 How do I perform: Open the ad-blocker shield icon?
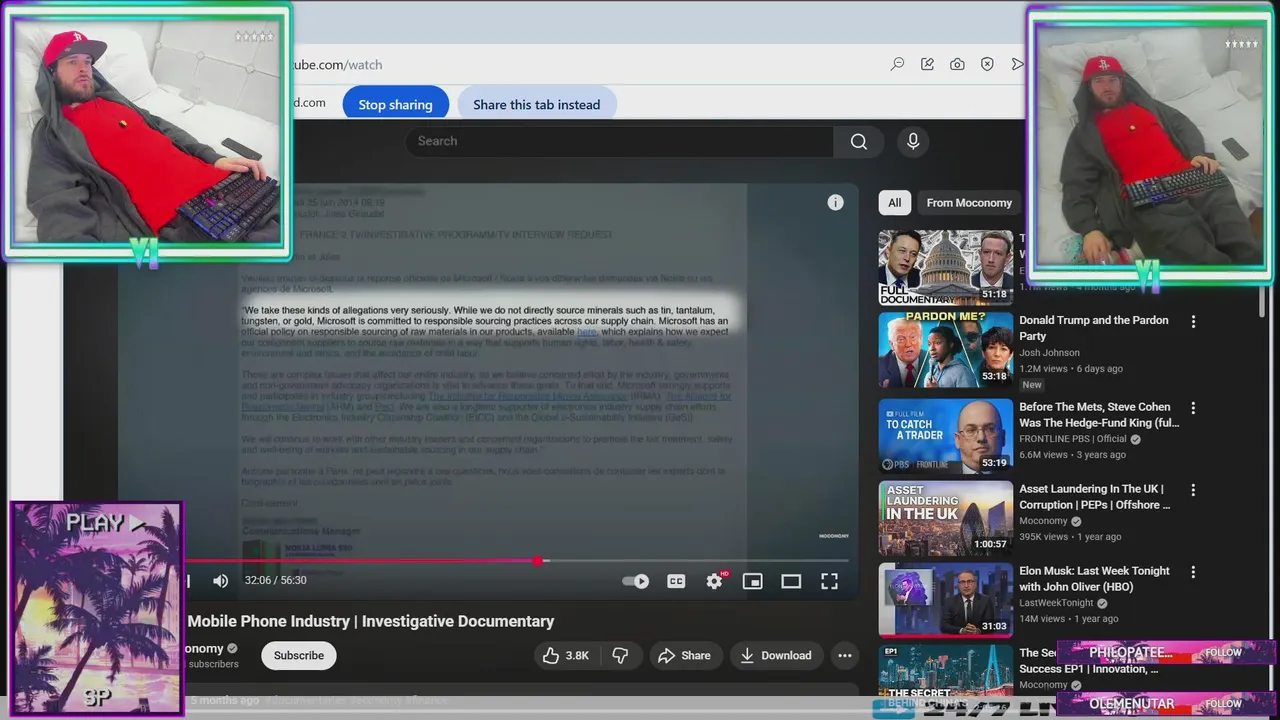coord(987,64)
